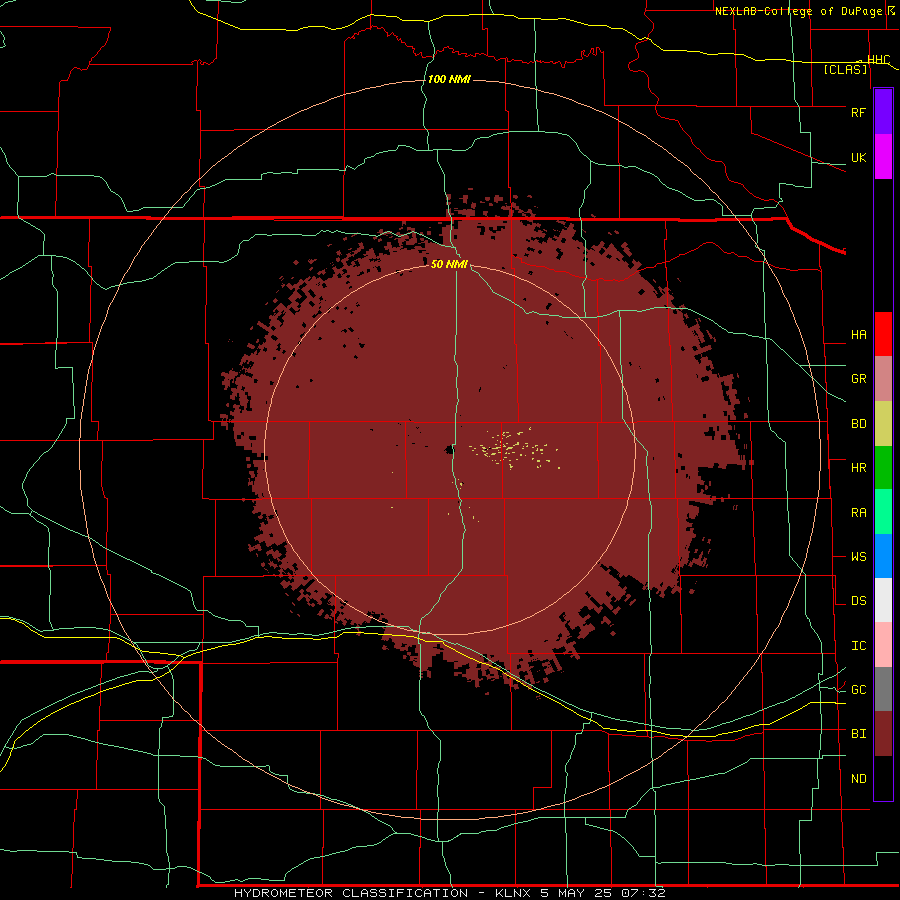The height and width of the screenshot is (900, 900).
Task: Click the black radar site center dot
Action: pyautogui.click(x=449, y=450)
